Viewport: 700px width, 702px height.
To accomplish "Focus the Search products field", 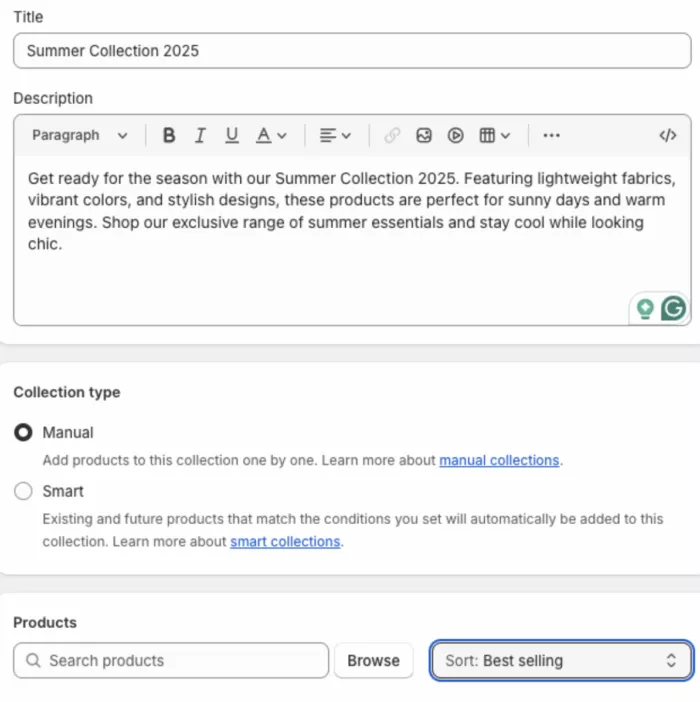I will tap(171, 660).
